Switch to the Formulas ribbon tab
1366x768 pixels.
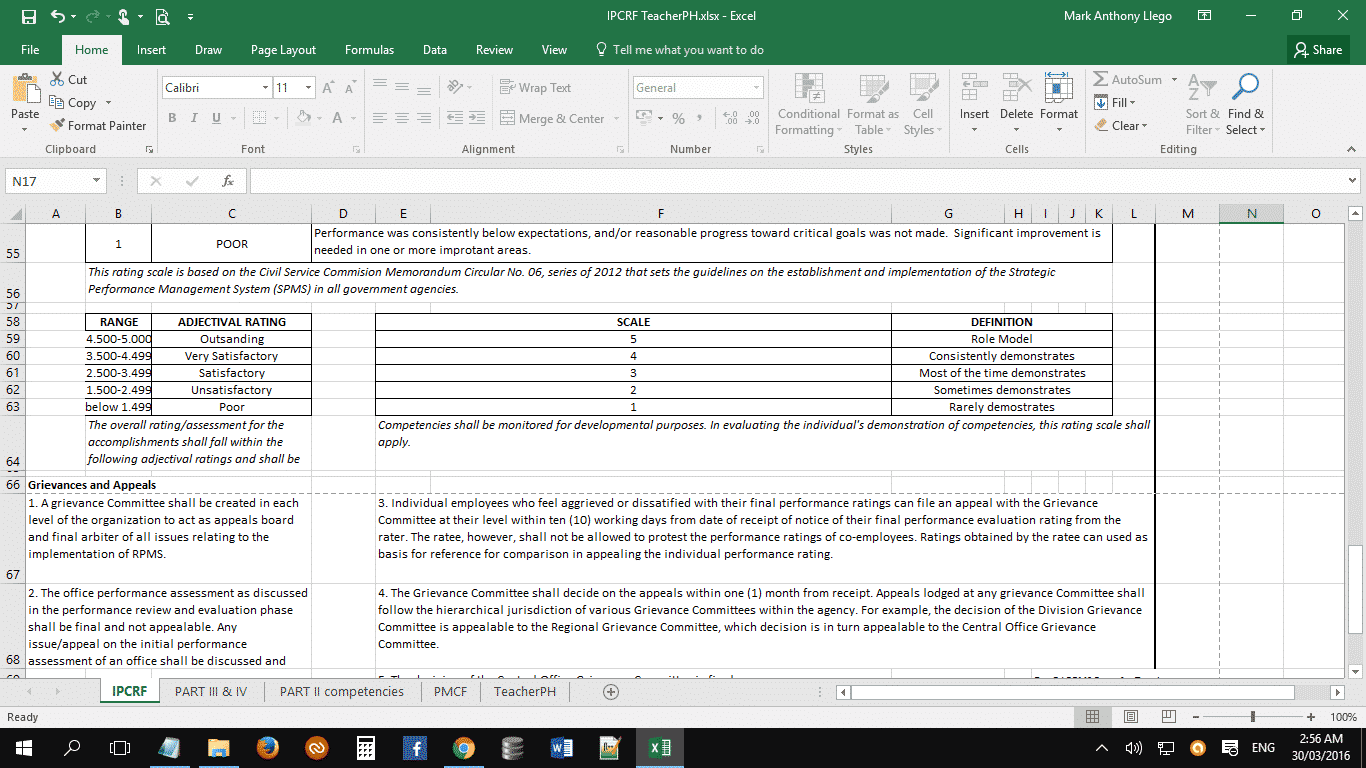[x=369, y=50]
